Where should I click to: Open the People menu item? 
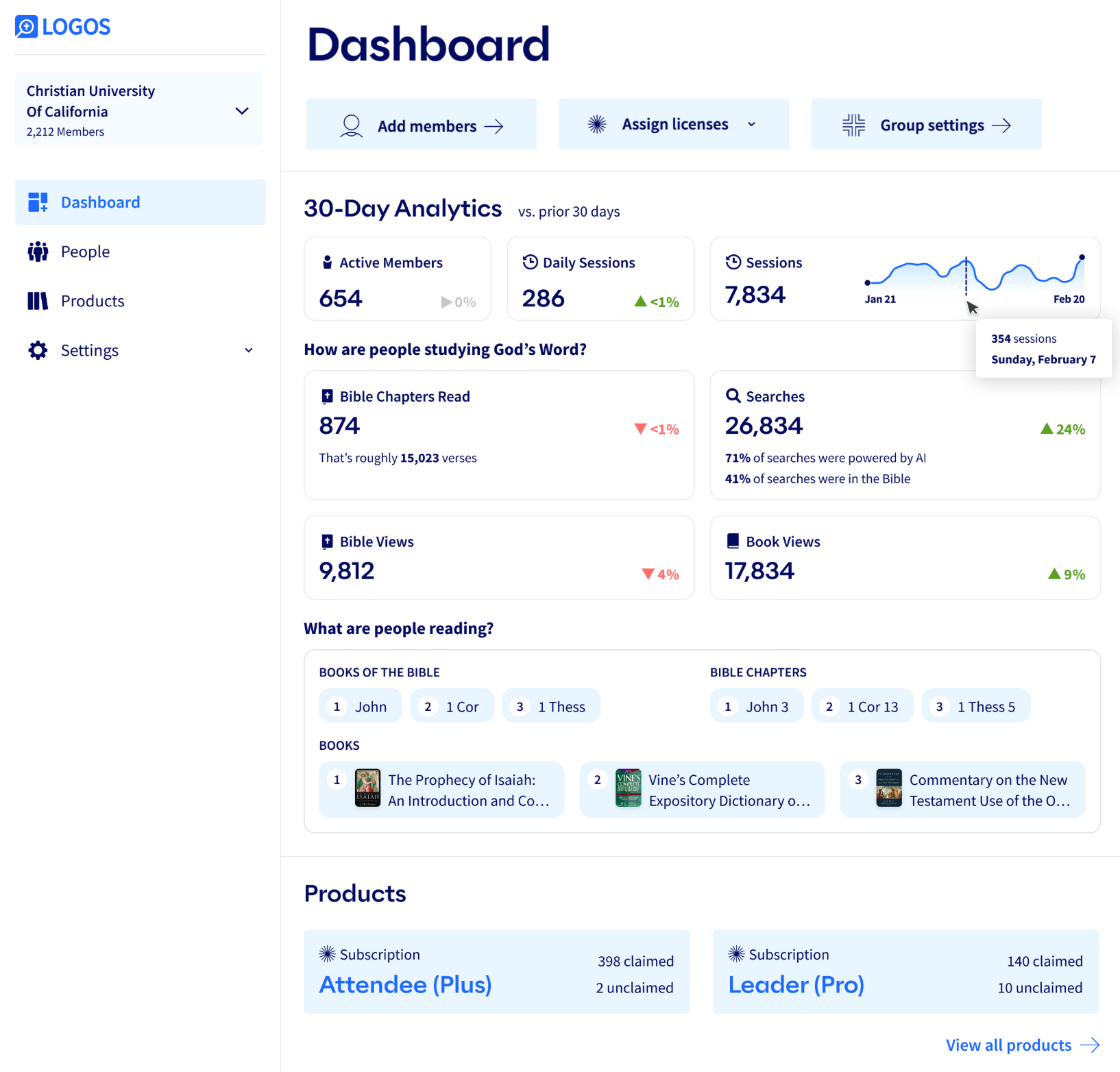(140, 252)
